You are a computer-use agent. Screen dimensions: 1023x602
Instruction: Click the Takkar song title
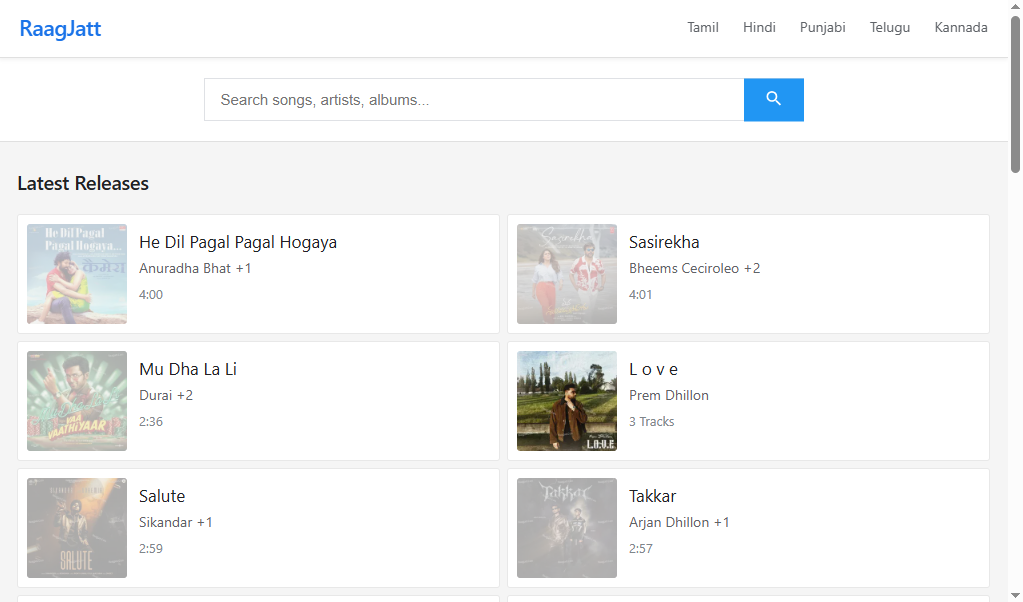click(x=652, y=496)
